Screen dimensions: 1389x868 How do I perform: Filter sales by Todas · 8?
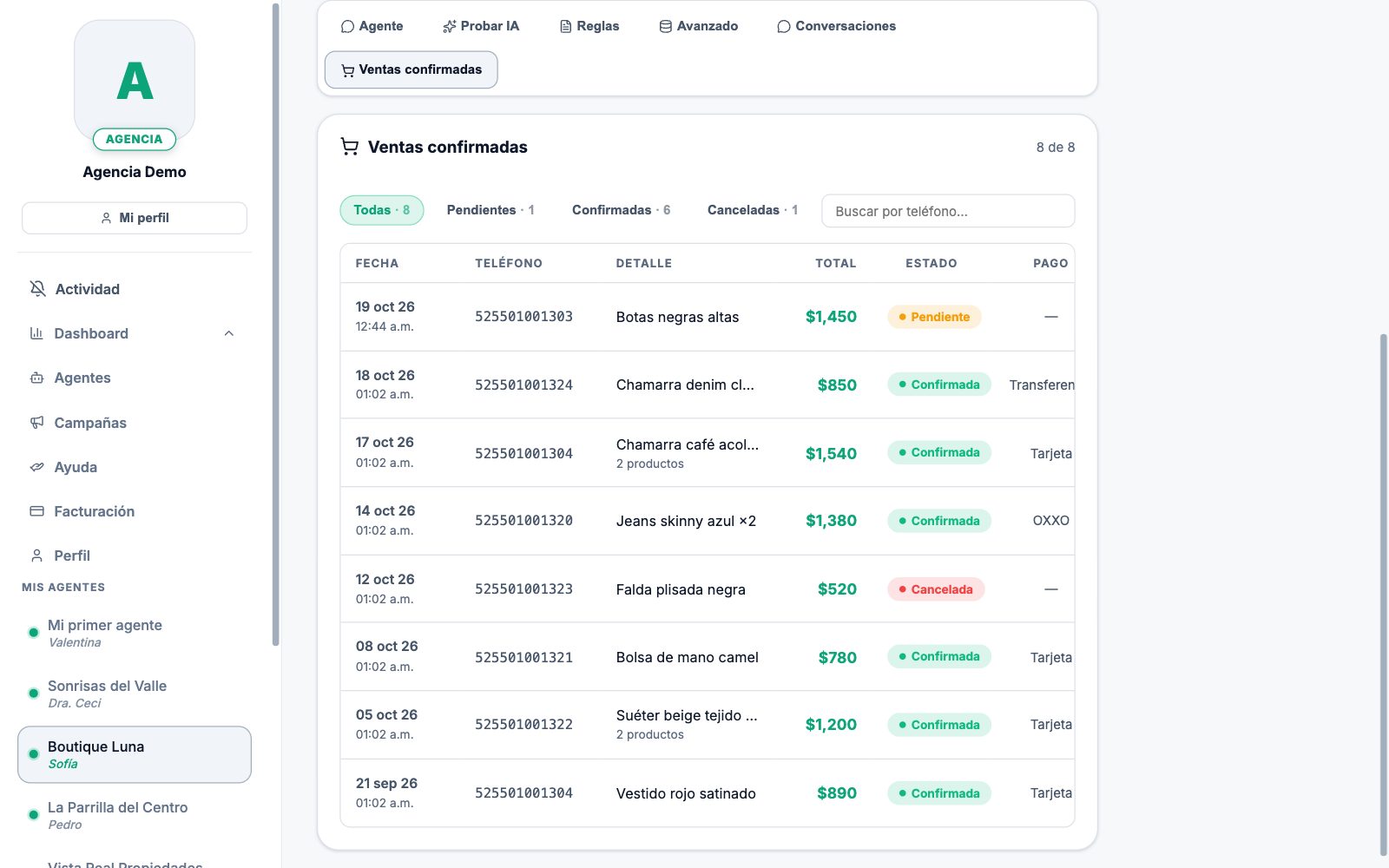382,210
